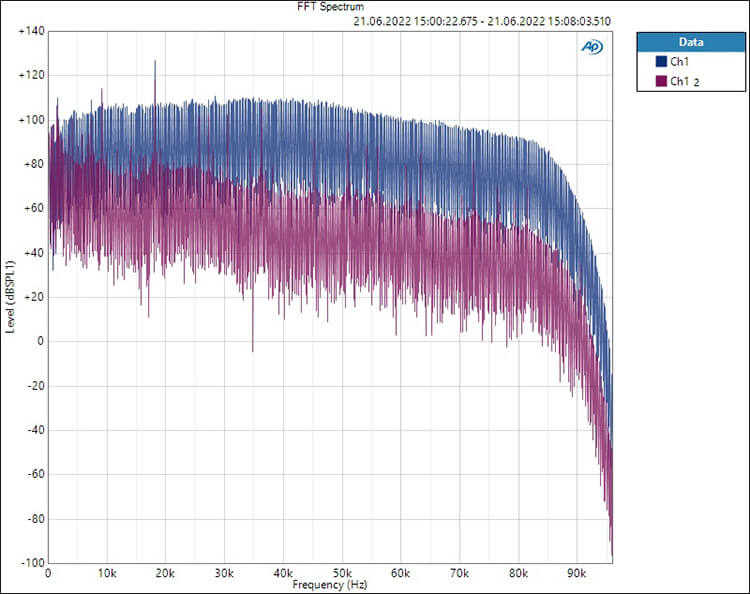750x594 pixels.
Task: Click the Frequency (Hz) axis label
Action: 330,584
